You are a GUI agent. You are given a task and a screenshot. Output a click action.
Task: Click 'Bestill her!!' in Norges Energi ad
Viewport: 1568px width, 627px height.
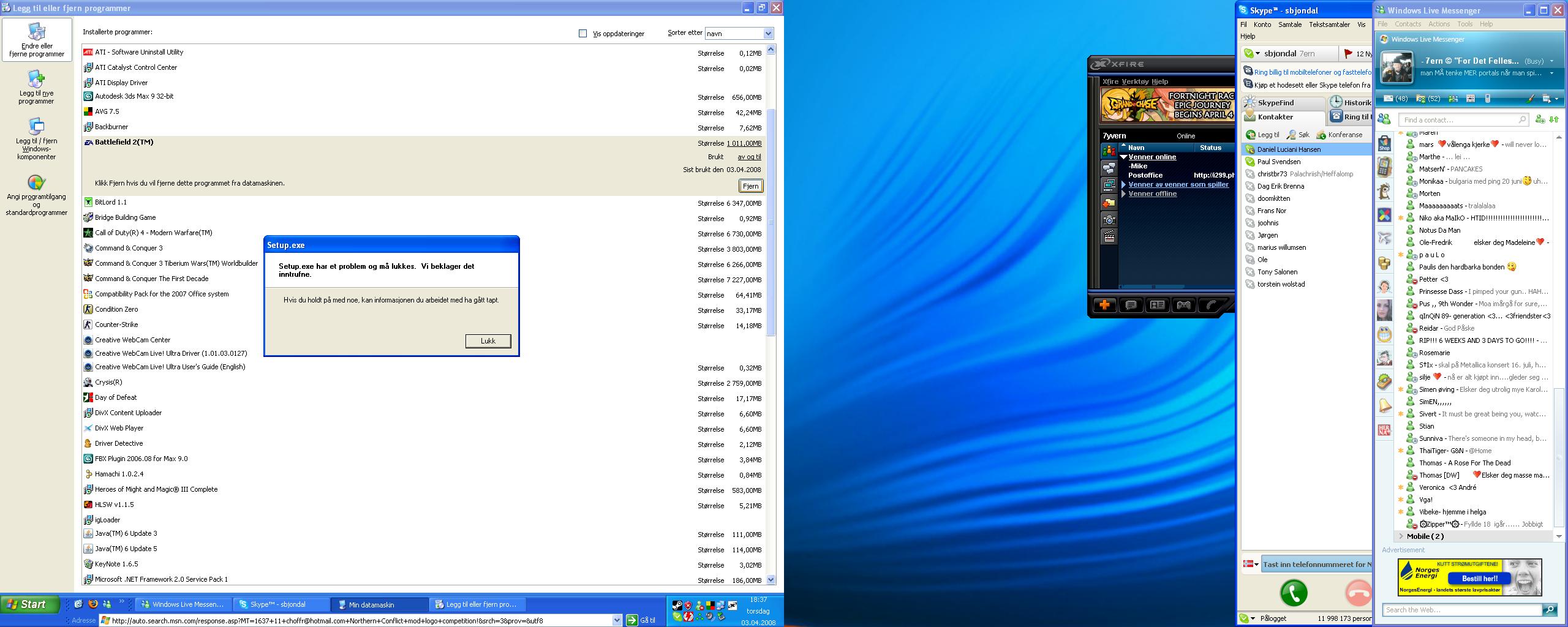(x=1479, y=579)
